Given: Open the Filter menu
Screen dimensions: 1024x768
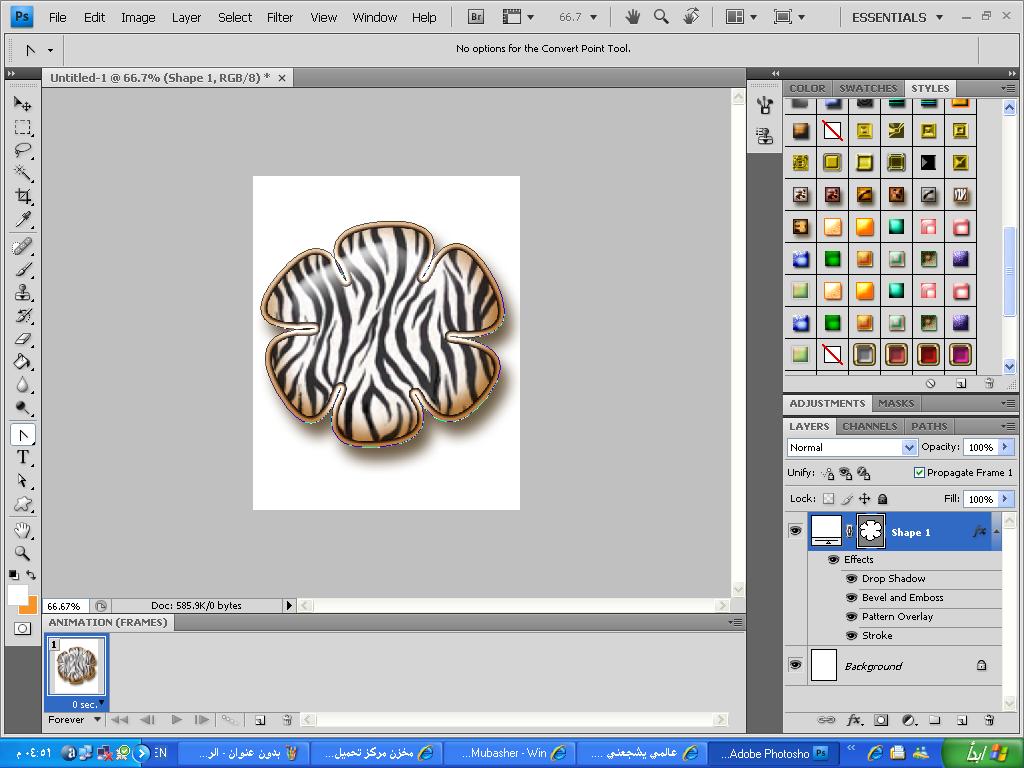Looking at the screenshot, I should tap(280, 17).
